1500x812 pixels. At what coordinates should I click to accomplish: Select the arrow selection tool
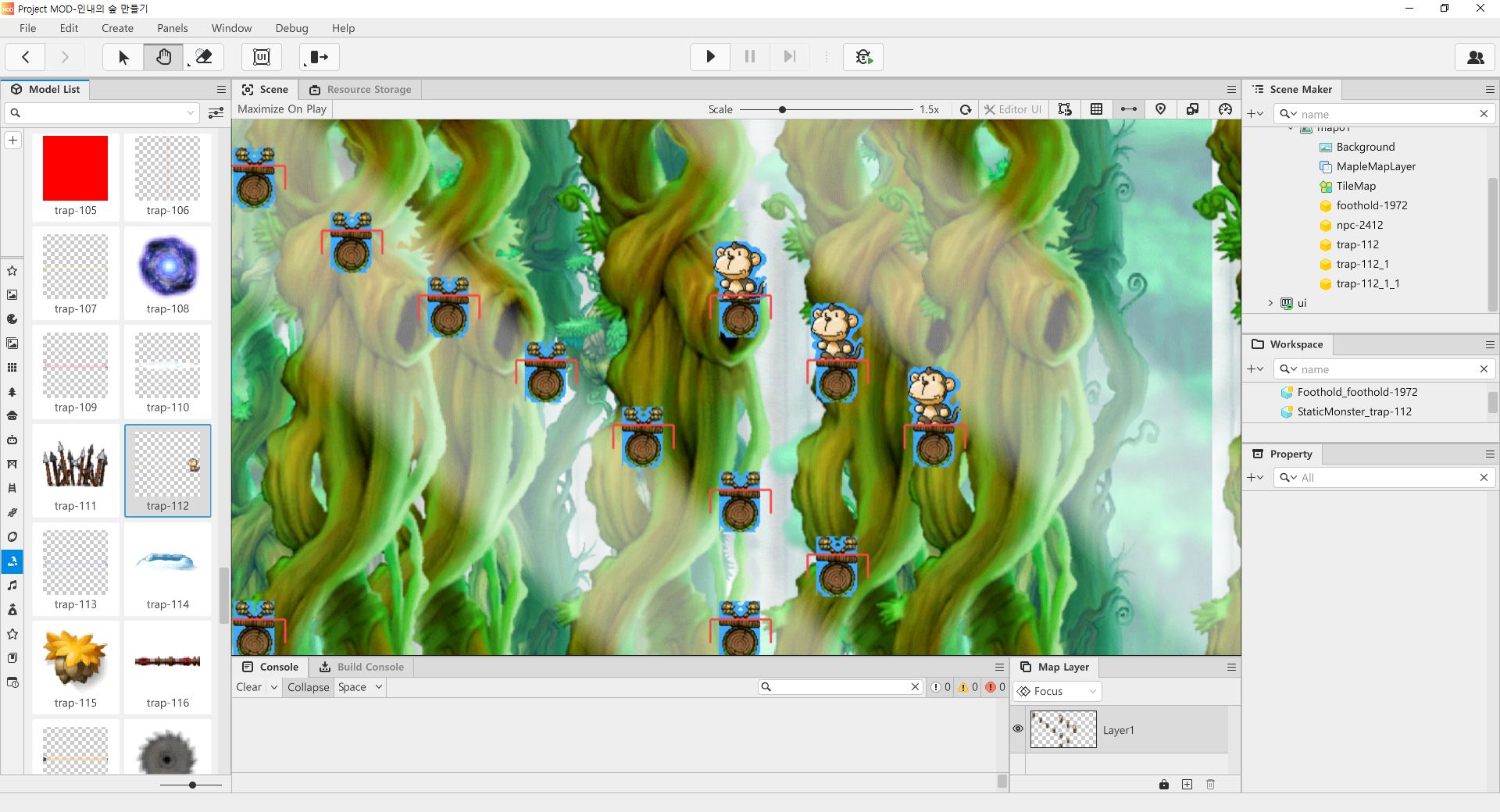123,57
